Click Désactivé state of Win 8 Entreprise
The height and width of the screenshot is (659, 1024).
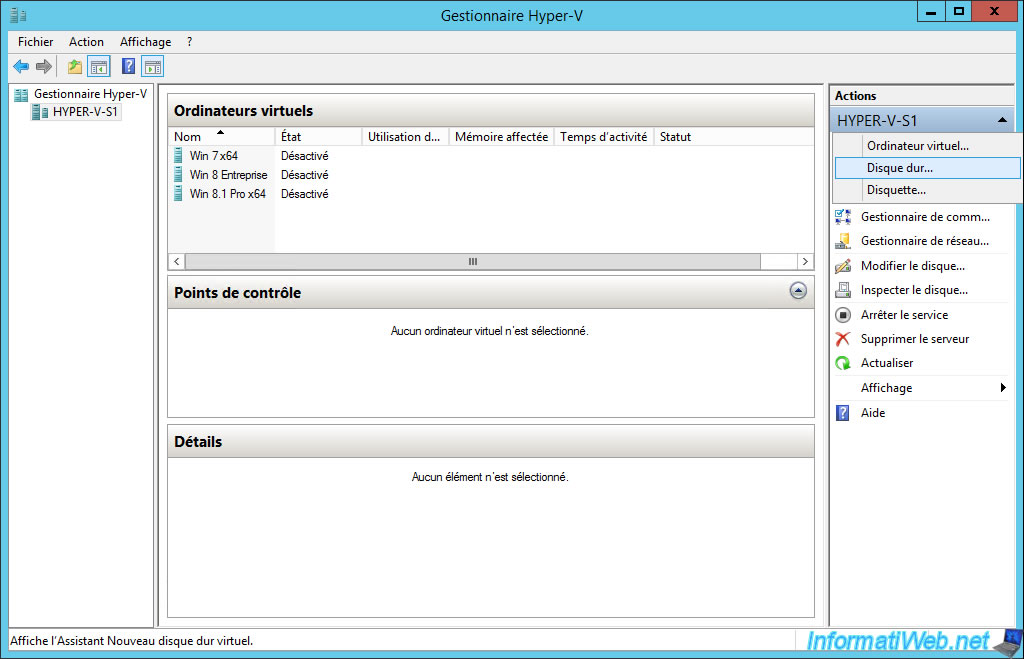point(304,174)
